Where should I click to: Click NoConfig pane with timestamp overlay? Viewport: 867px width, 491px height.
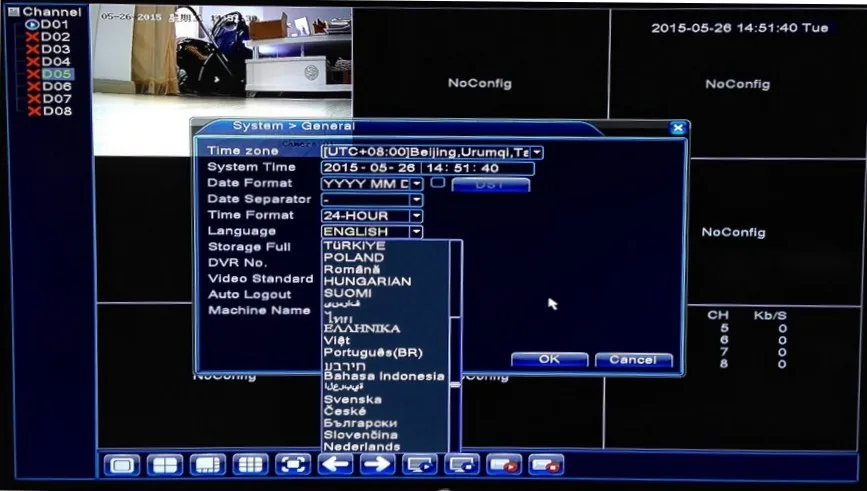coord(738,83)
